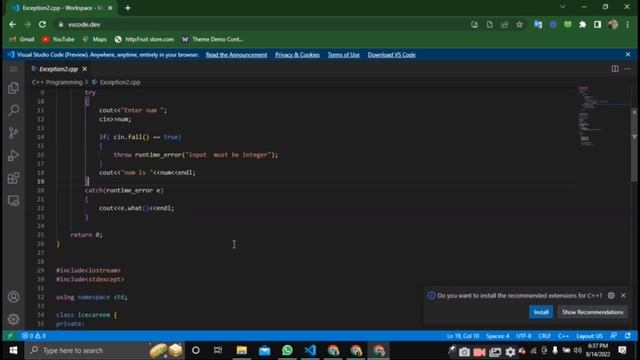Click Show Recommendations button

pyautogui.click(x=592, y=312)
